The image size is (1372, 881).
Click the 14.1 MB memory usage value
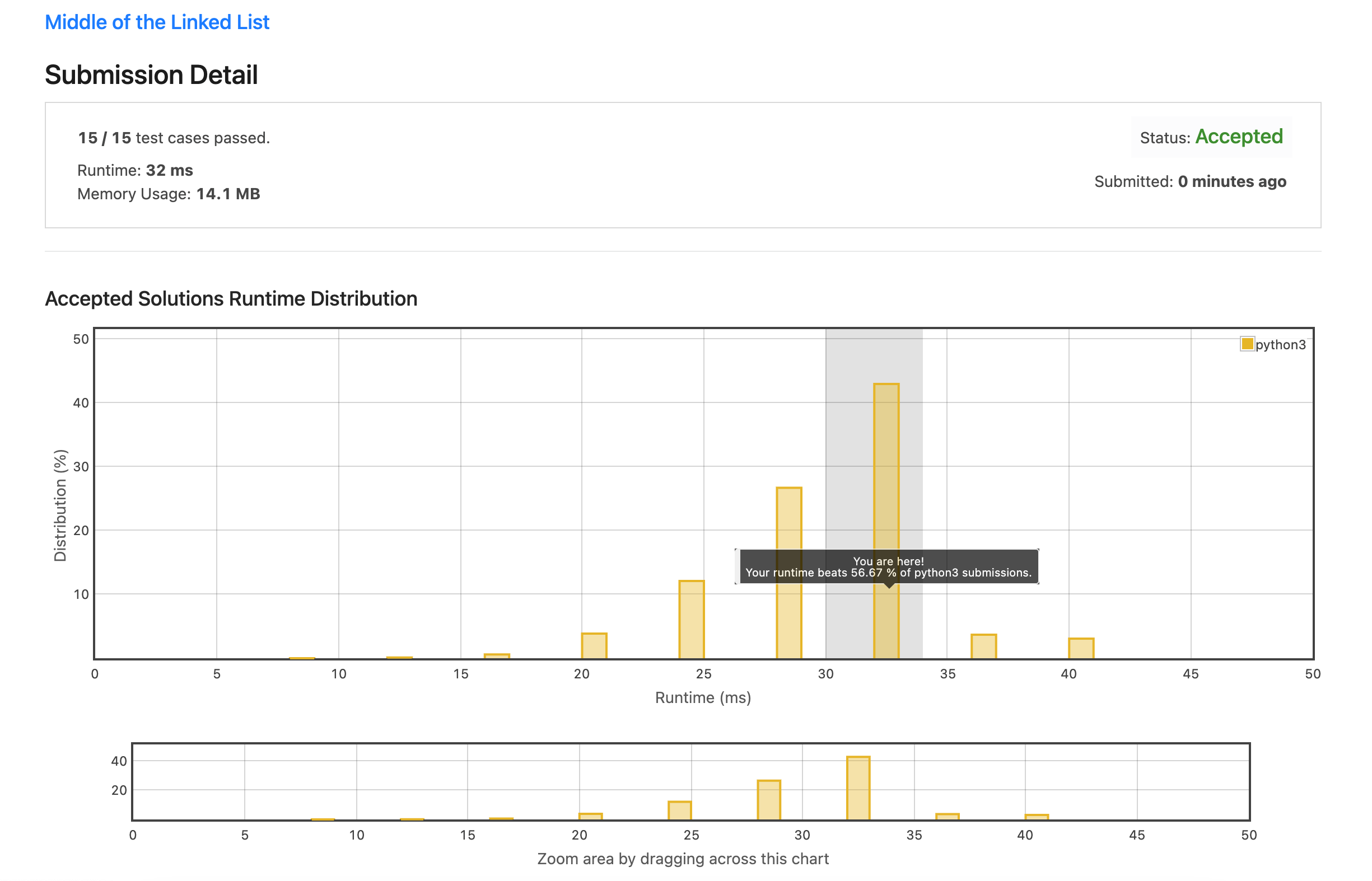coord(228,194)
